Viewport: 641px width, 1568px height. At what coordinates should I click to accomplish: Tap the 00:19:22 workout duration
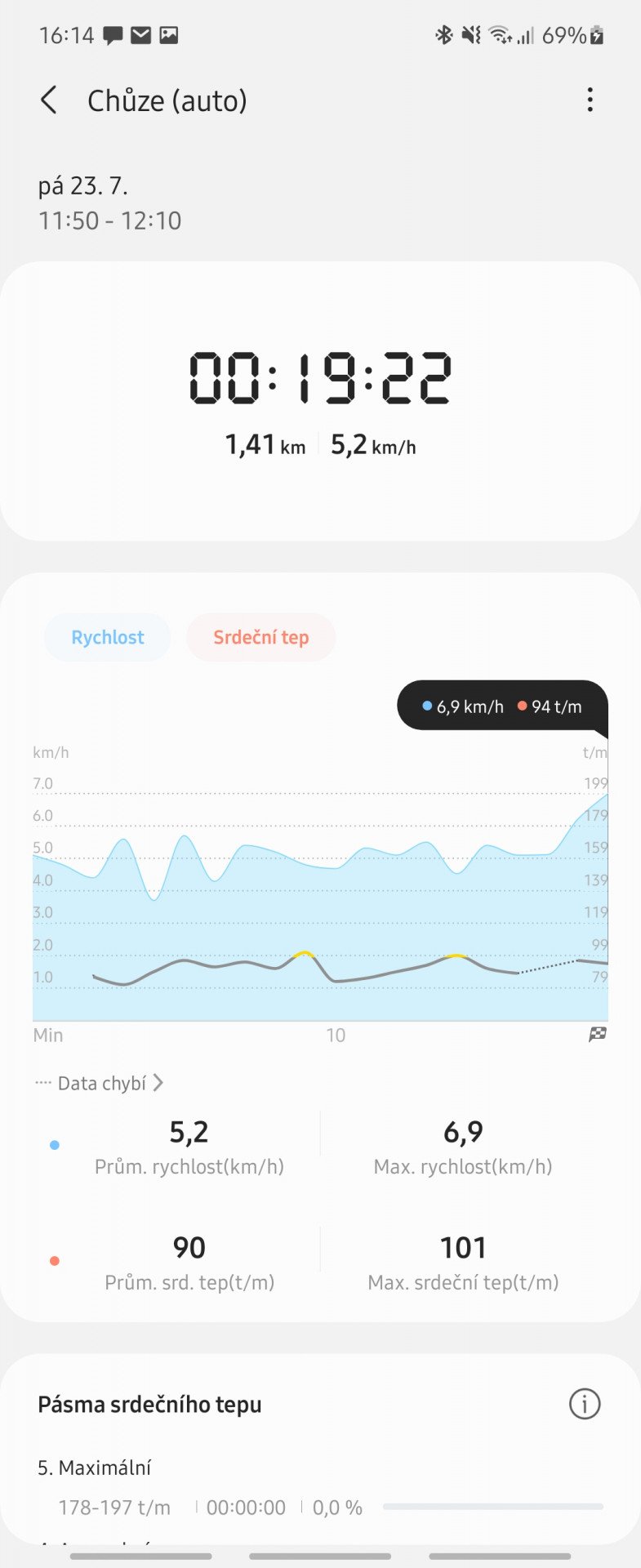click(320, 378)
